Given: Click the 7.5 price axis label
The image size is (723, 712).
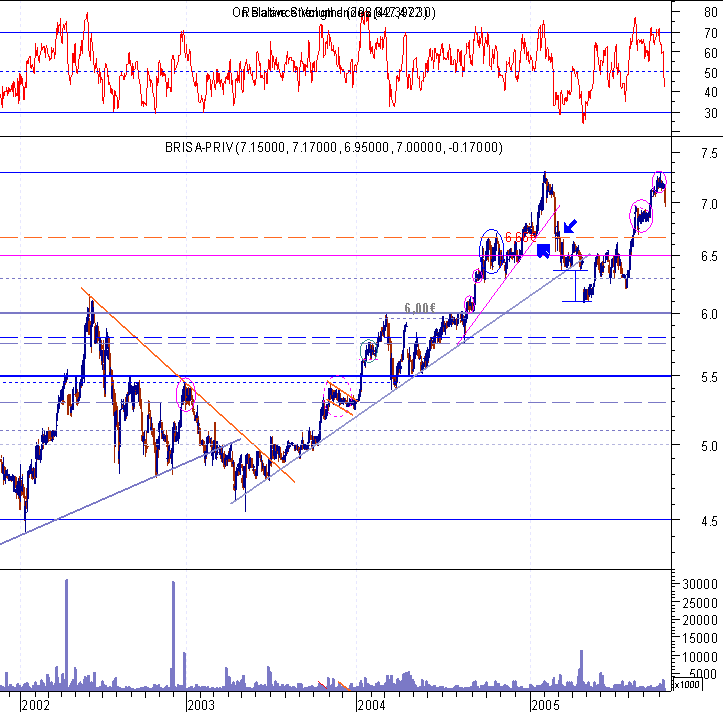Looking at the screenshot, I should pyautogui.click(x=709, y=153).
